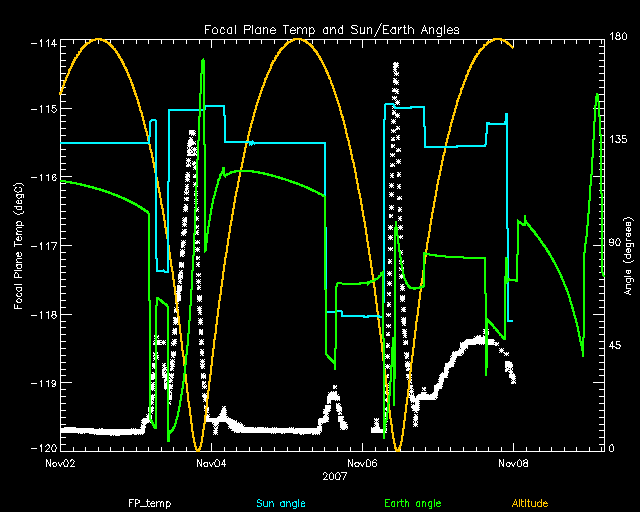Click the Nov02 x-axis tick label

[60, 463]
